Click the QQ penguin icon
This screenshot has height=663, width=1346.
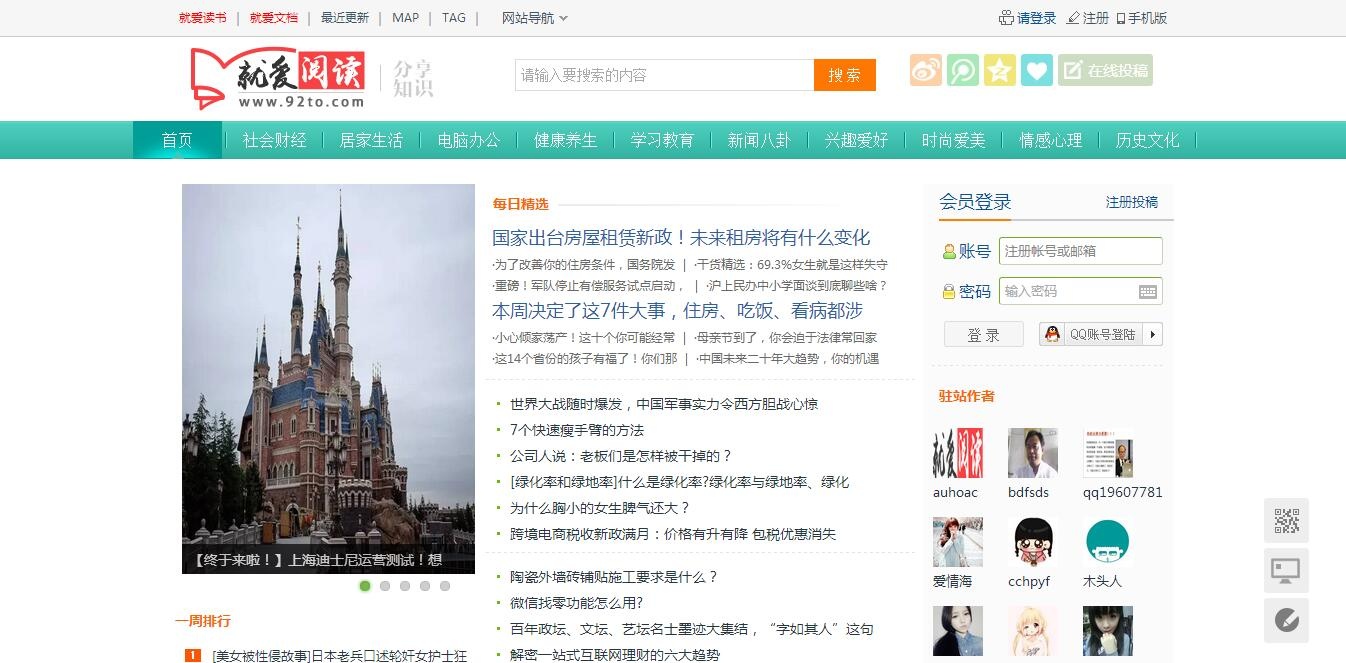click(x=1052, y=334)
